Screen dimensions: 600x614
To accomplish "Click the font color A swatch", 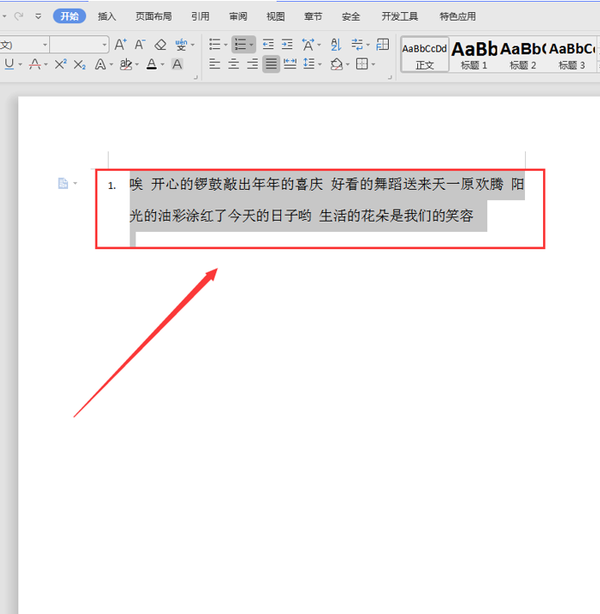I will click(150, 64).
